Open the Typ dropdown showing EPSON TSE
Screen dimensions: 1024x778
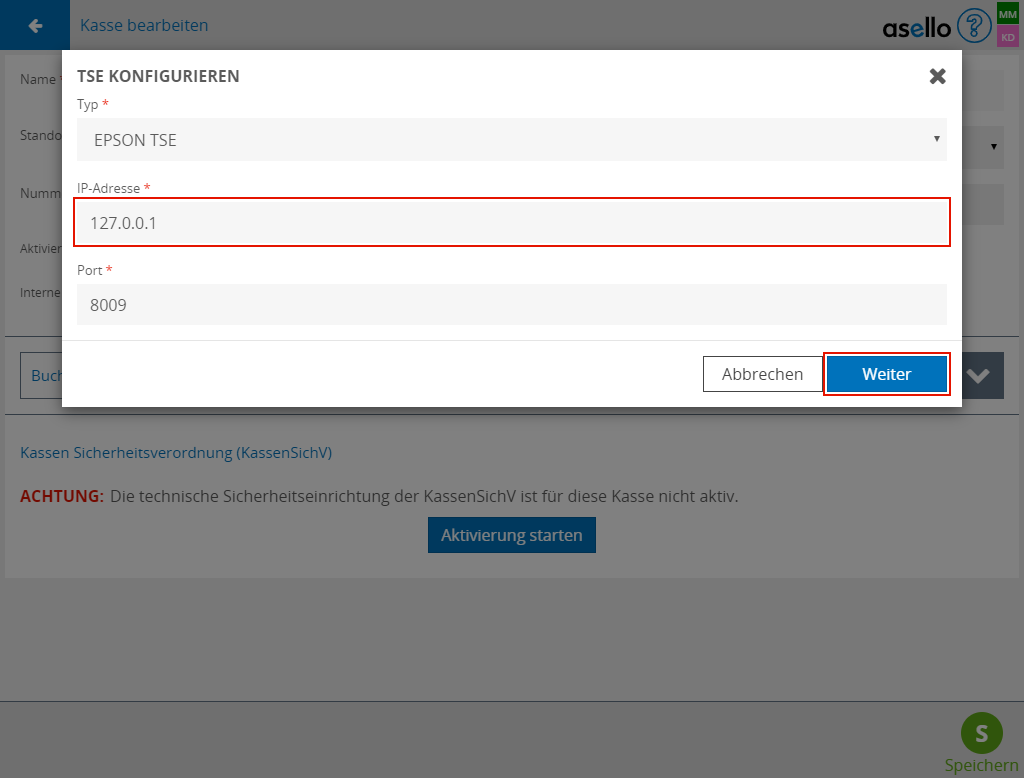[511, 140]
